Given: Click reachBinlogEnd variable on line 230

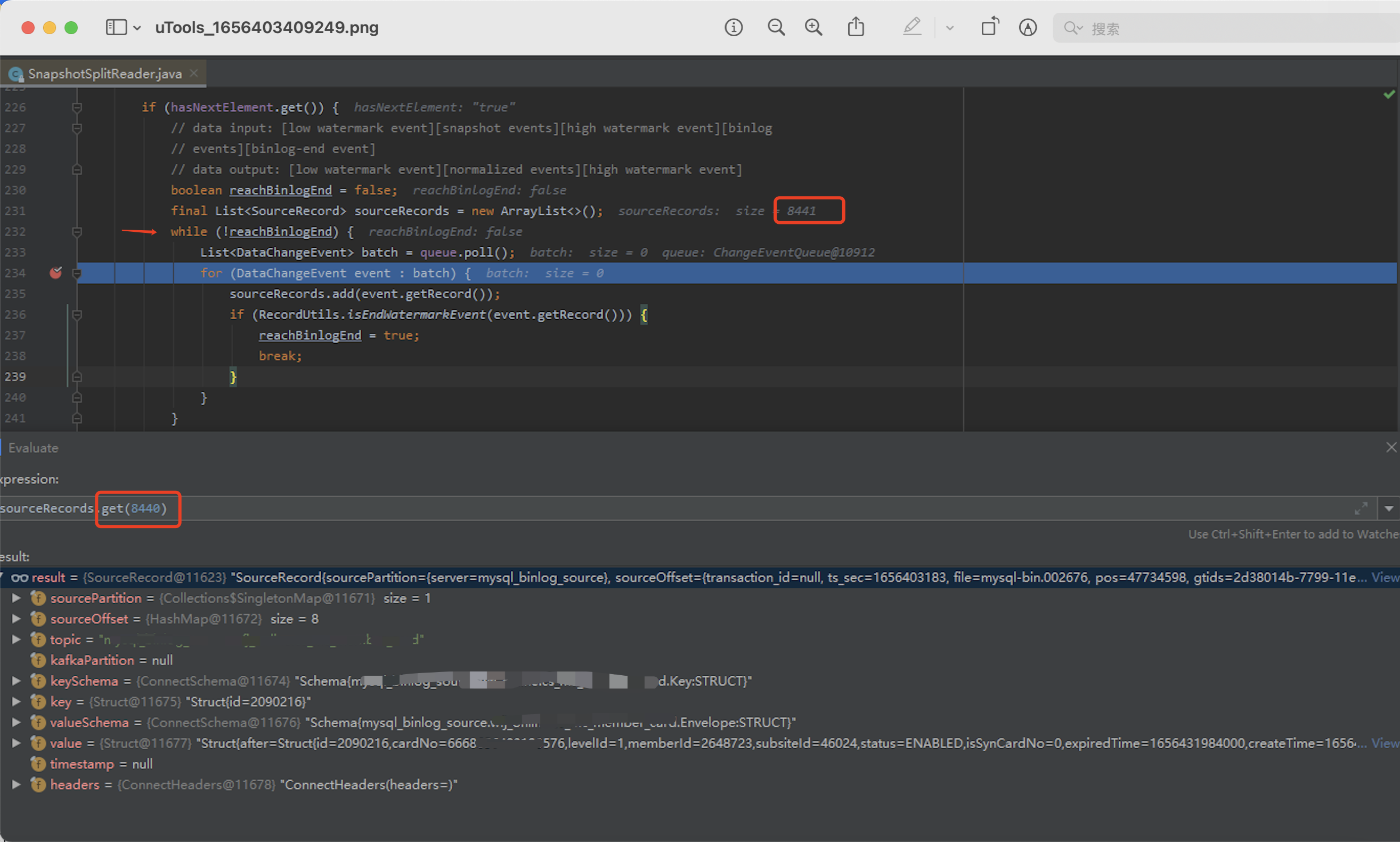Looking at the screenshot, I should (281, 190).
